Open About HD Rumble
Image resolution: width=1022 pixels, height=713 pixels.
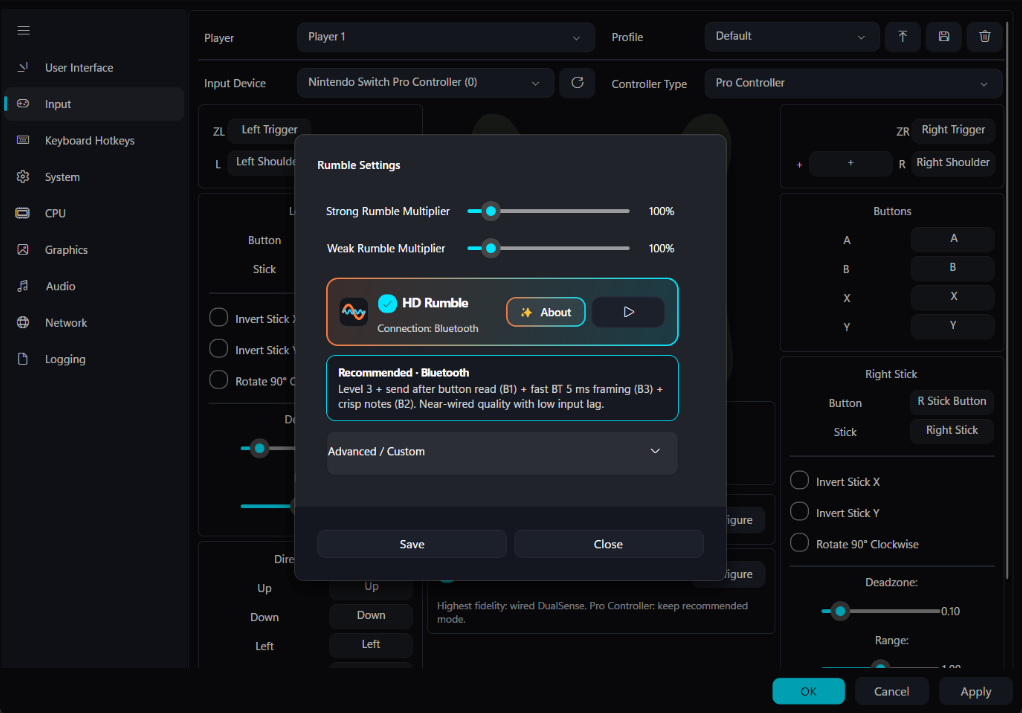coord(546,312)
